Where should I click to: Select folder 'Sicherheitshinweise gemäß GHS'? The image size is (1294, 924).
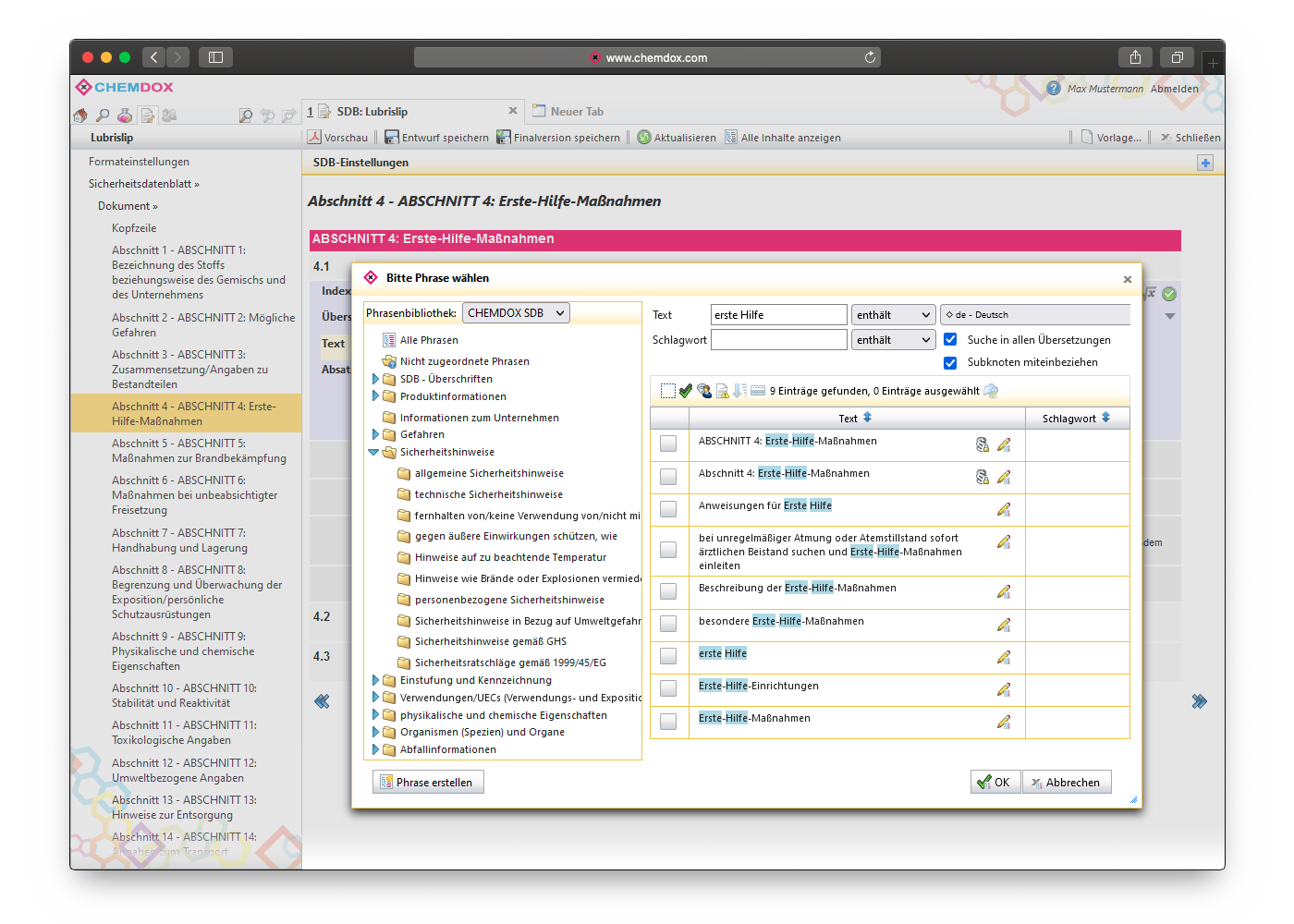click(491, 641)
